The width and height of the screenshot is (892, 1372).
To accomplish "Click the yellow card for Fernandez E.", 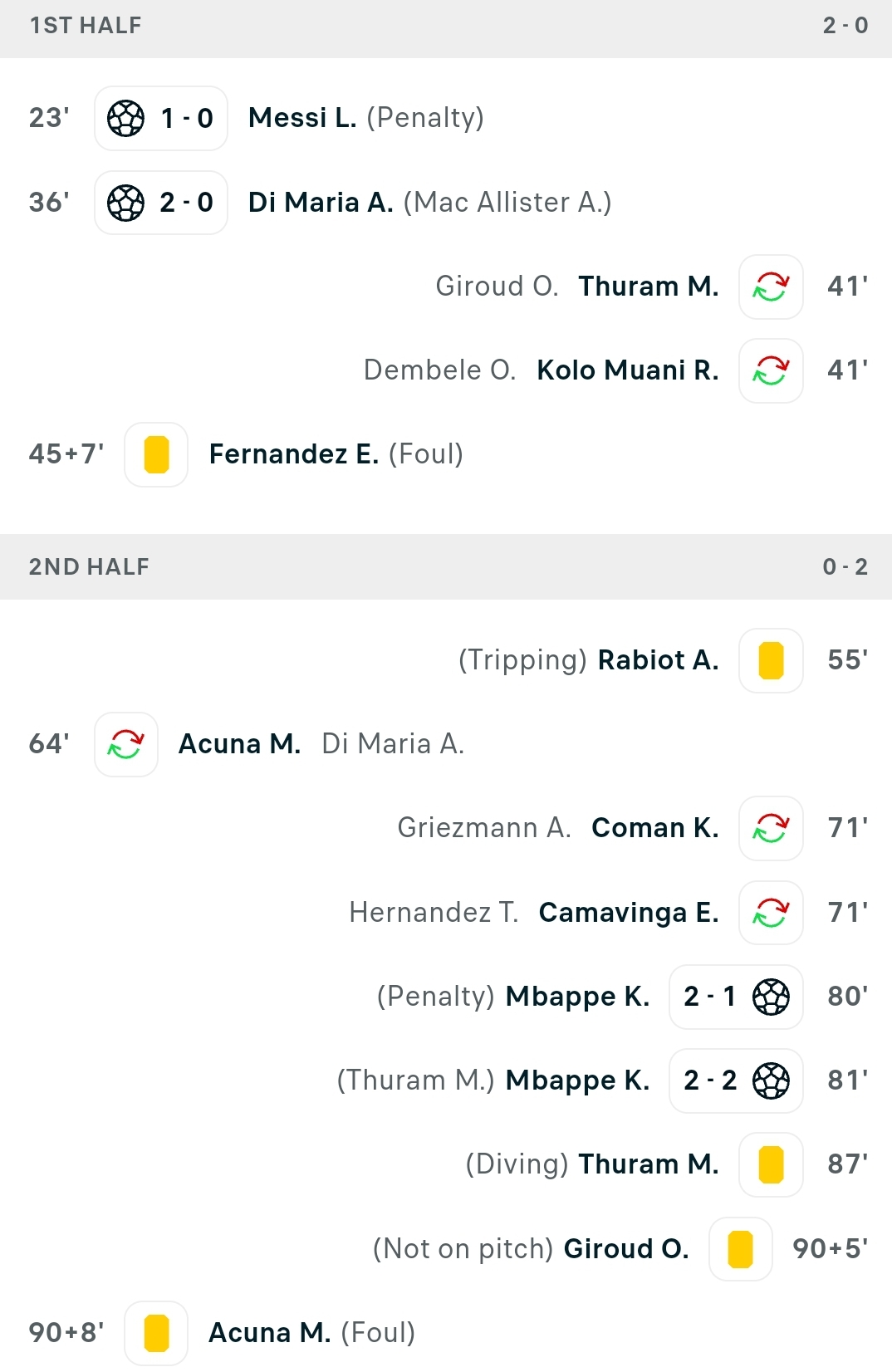I will (x=156, y=454).
